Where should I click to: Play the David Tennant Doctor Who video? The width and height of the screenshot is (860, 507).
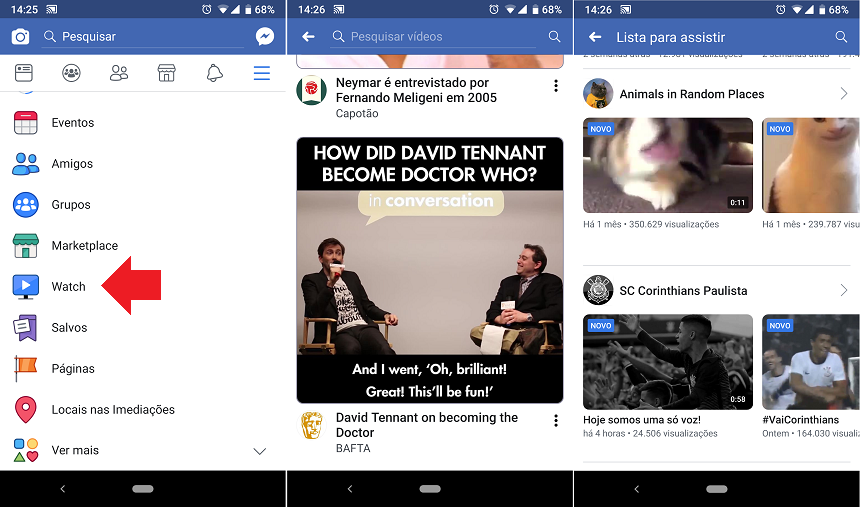click(x=430, y=270)
